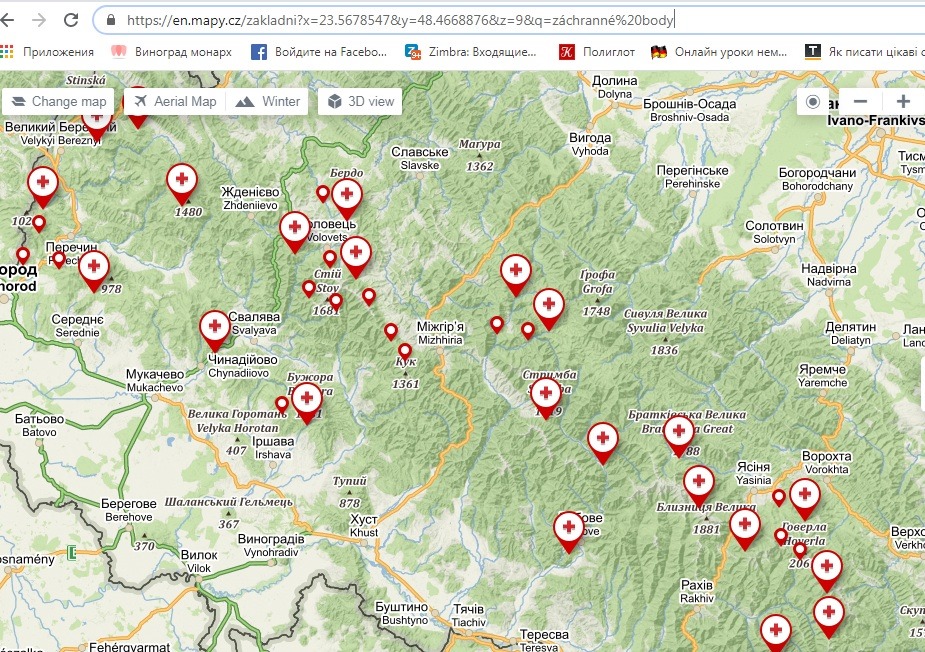Open the Полиглот bookmark
The image size is (925, 652).
tap(597, 52)
